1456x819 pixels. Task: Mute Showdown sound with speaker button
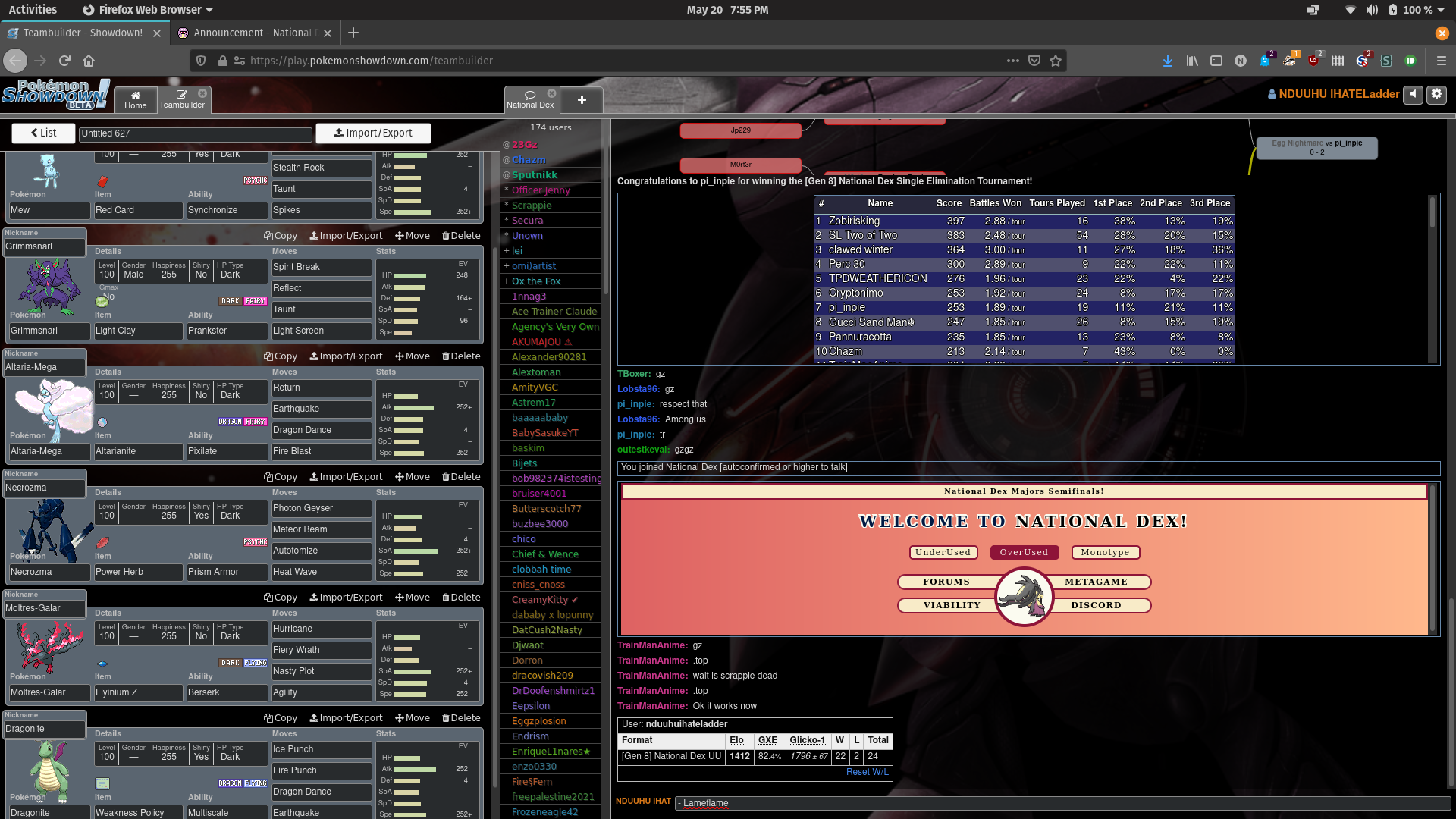coord(1413,94)
